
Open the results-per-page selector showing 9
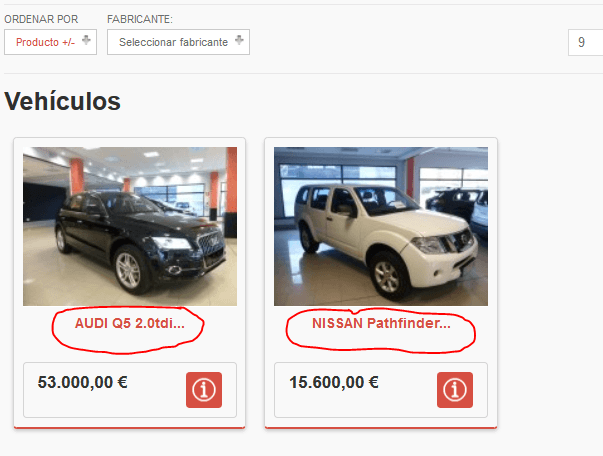point(585,42)
